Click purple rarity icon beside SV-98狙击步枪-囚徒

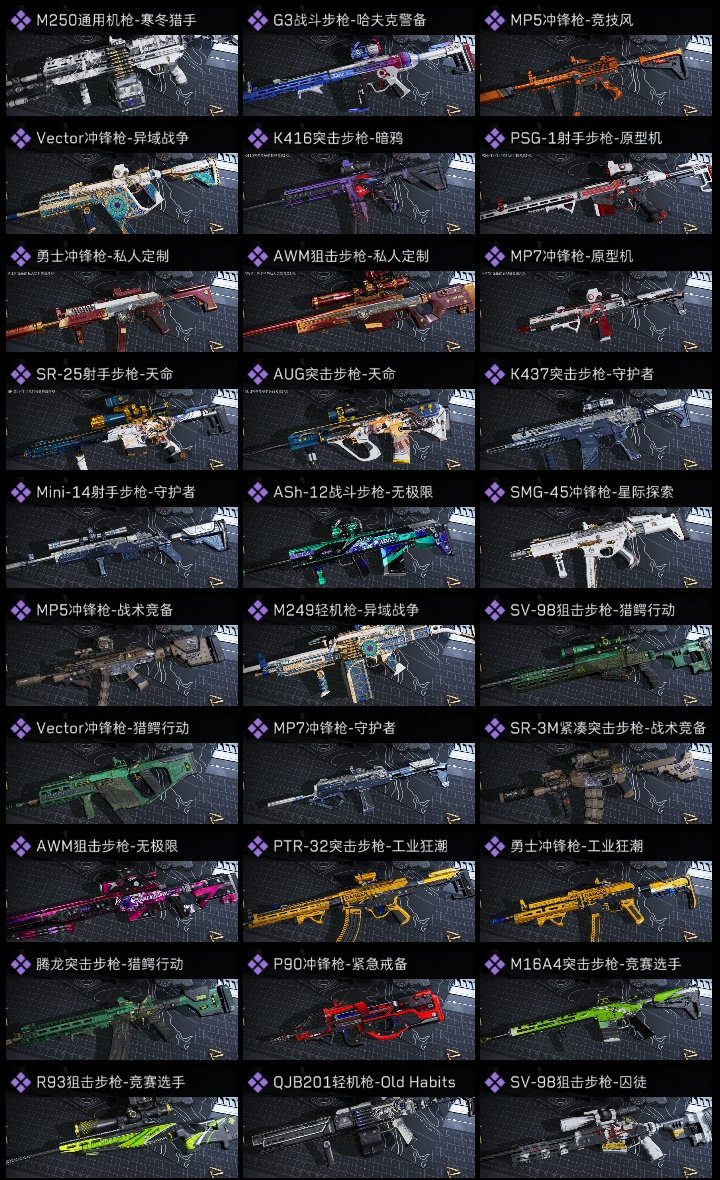(494, 1082)
